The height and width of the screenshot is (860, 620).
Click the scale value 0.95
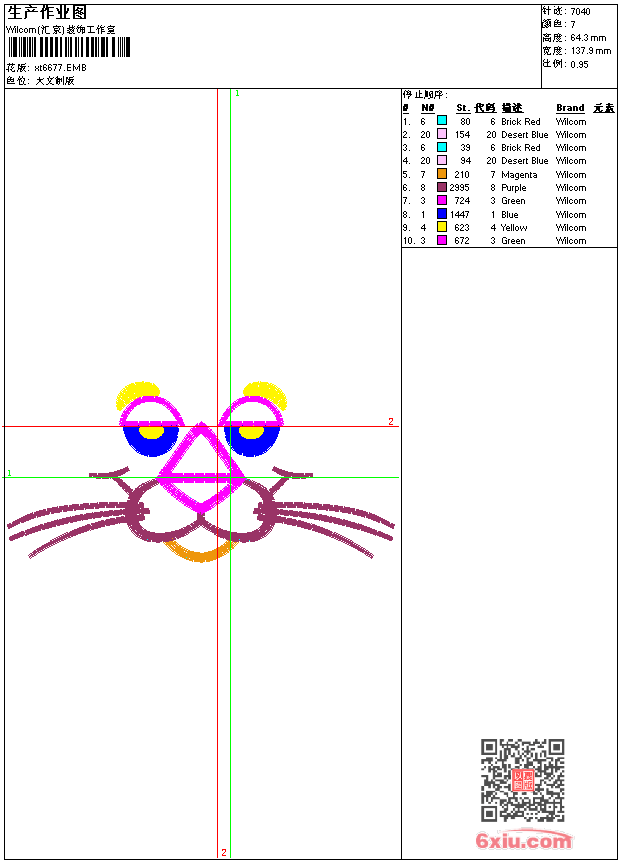tap(579, 65)
